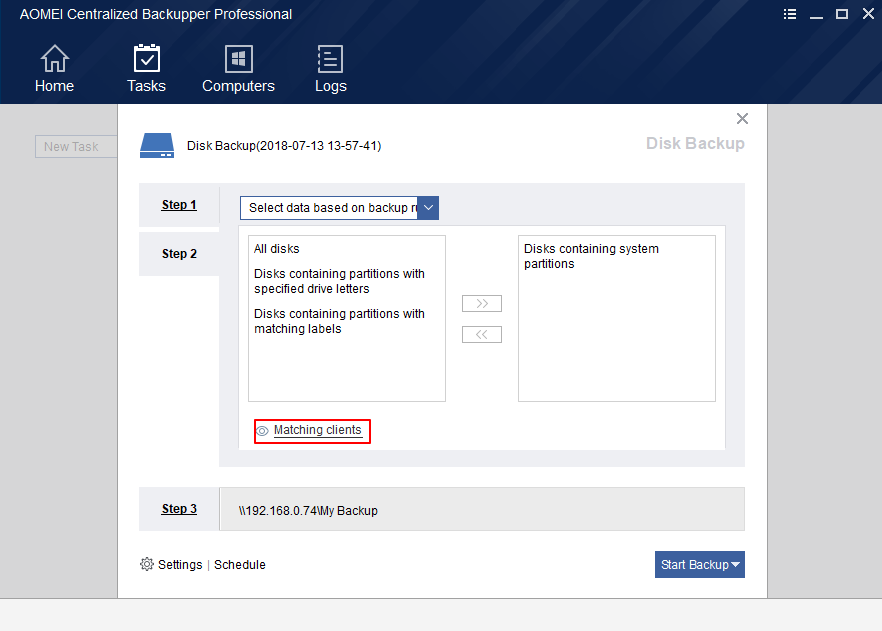Screen dimensions: 882x631
Task: Maximize the AOMEI window
Action: (842, 14)
